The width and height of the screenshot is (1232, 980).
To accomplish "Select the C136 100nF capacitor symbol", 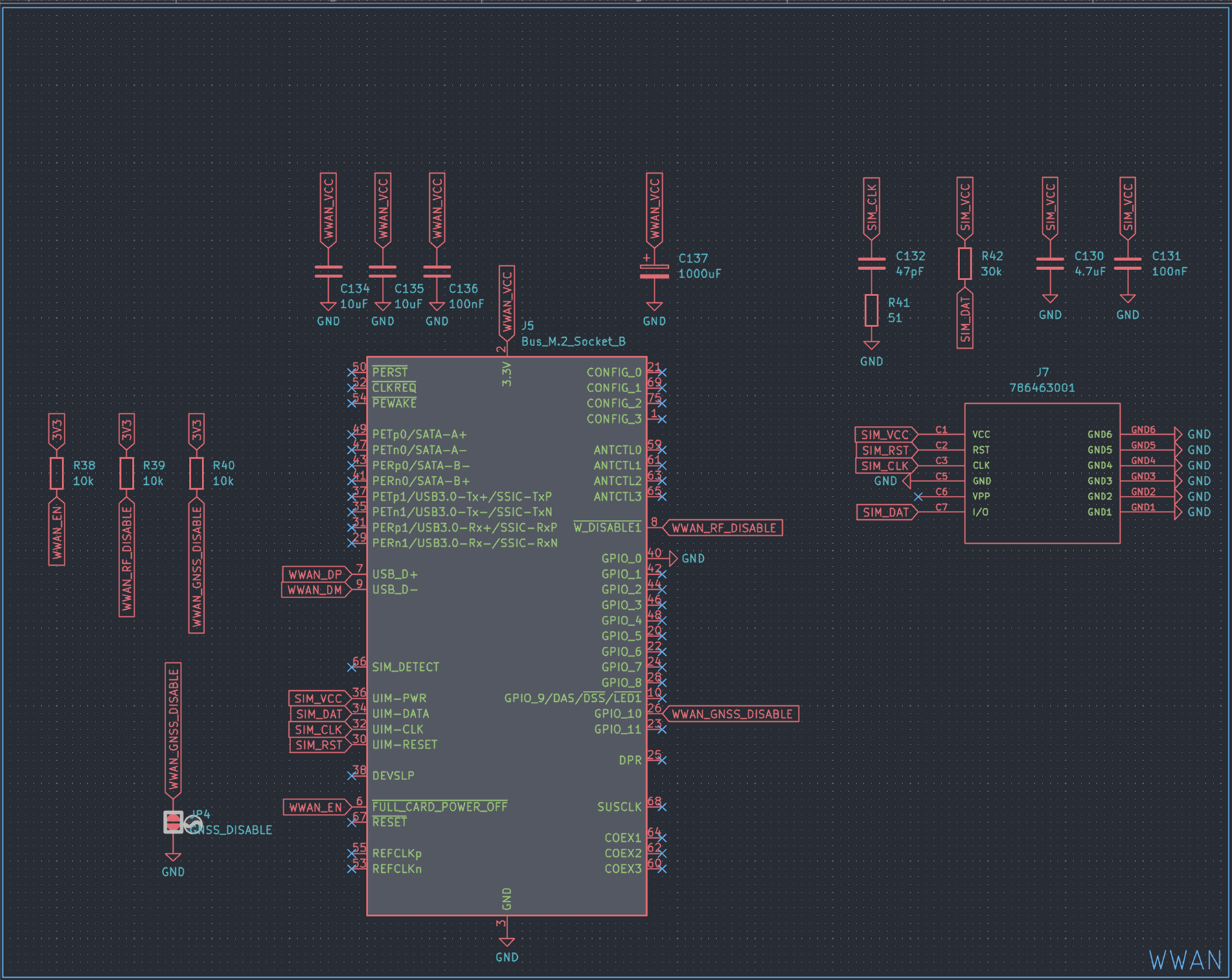I will 437,272.
